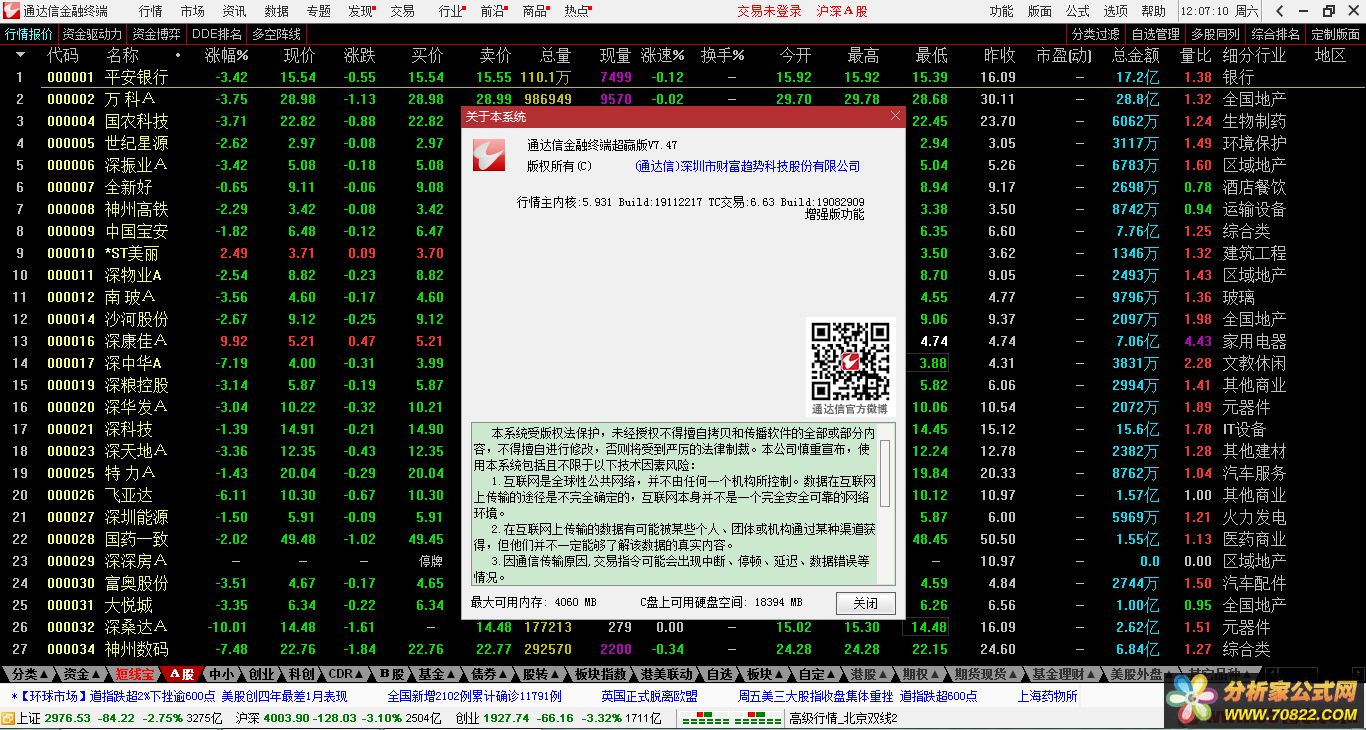This screenshot has width=1366, height=730.
Task: Expand the 板块▲ bottom tab
Action: [x=765, y=674]
